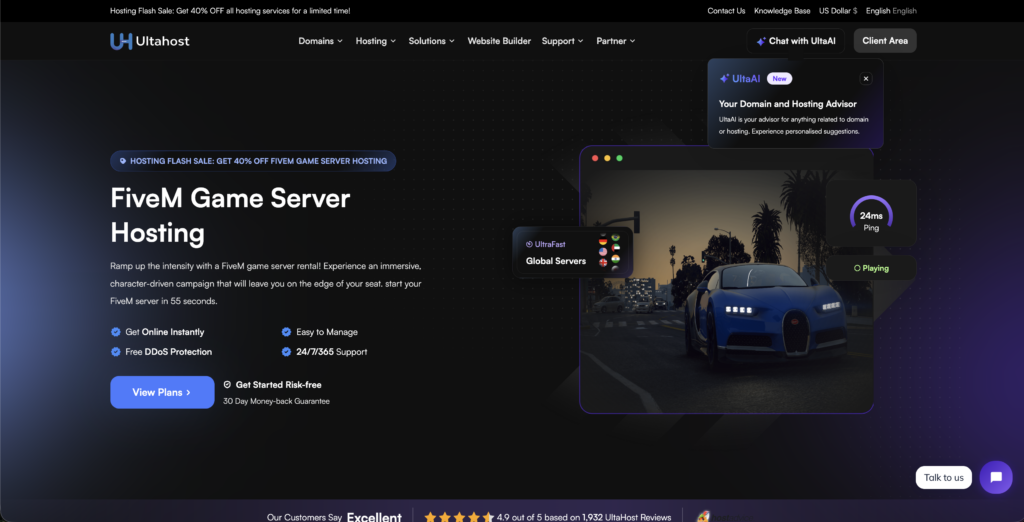Open the Solutions dropdown
Image resolution: width=1024 pixels, height=522 pixels.
point(431,41)
